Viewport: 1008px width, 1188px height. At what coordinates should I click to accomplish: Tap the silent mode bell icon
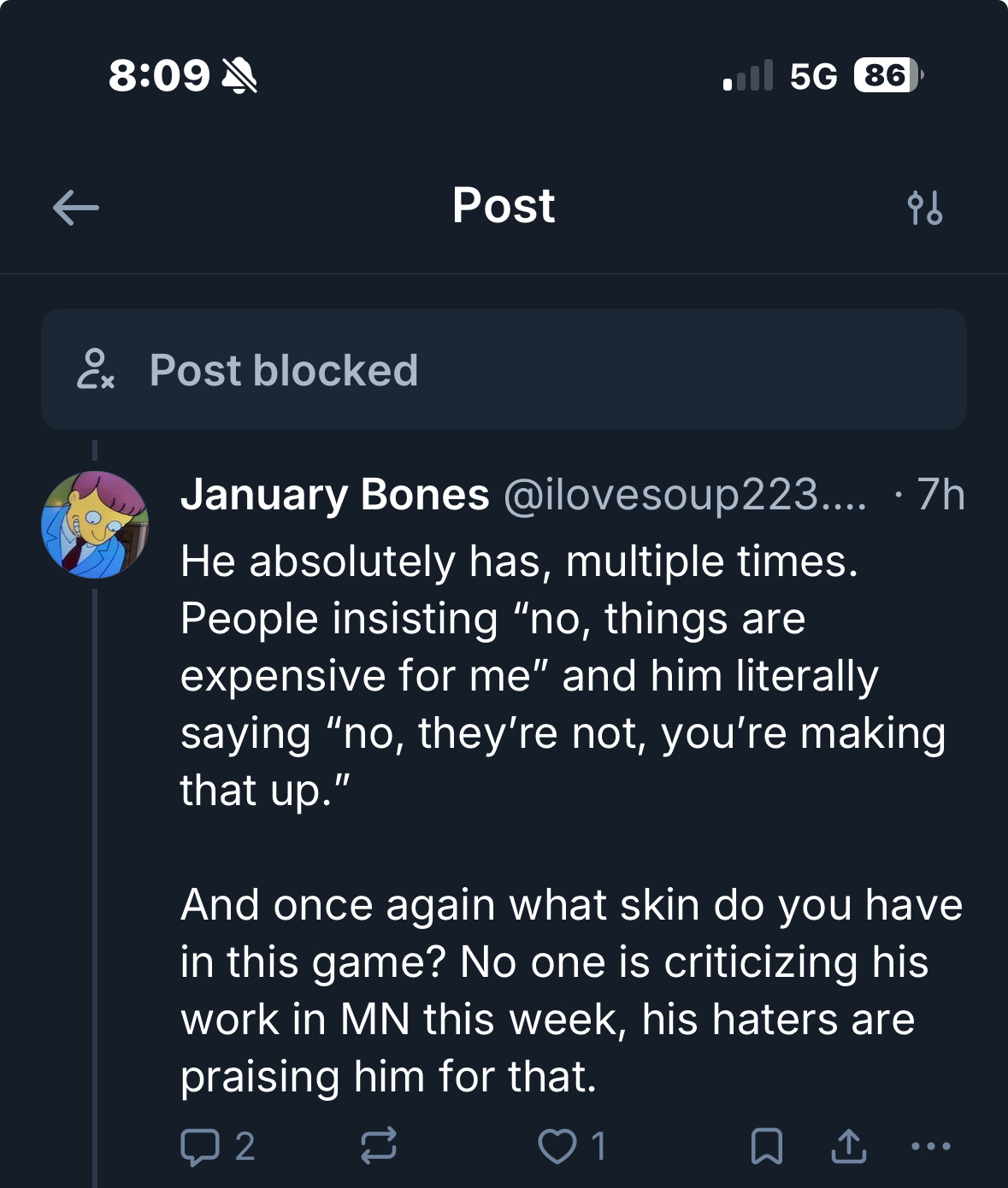[x=239, y=75]
